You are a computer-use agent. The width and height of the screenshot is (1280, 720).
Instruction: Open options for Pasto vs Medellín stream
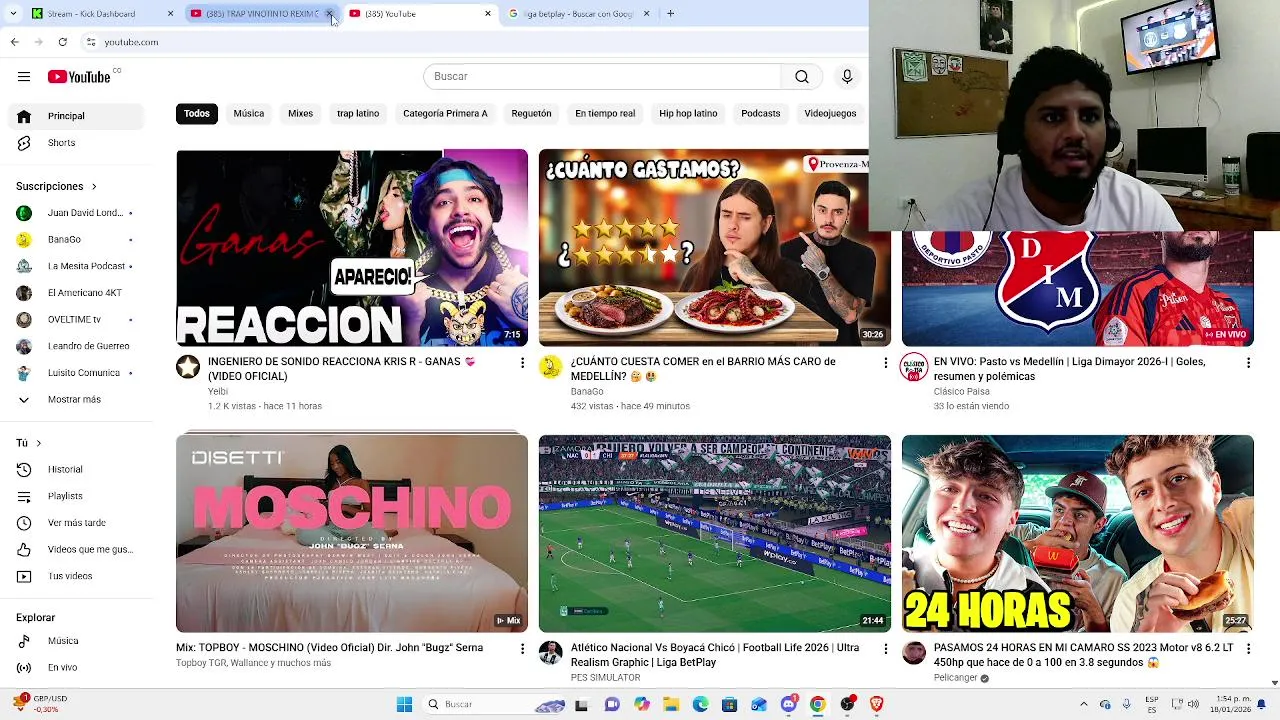(x=1248, y=363)
